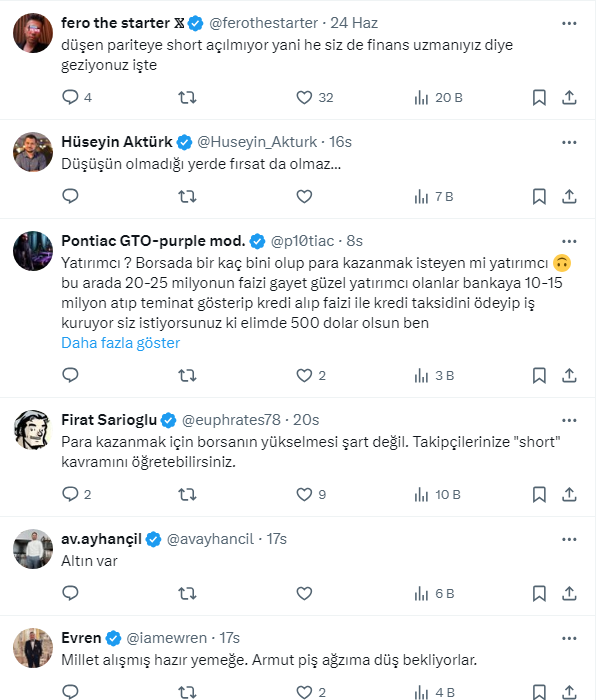The height and width of the screenshot is (700, 612).
Task: Open more options on Evren's tweet
Action: pos(569,637)
